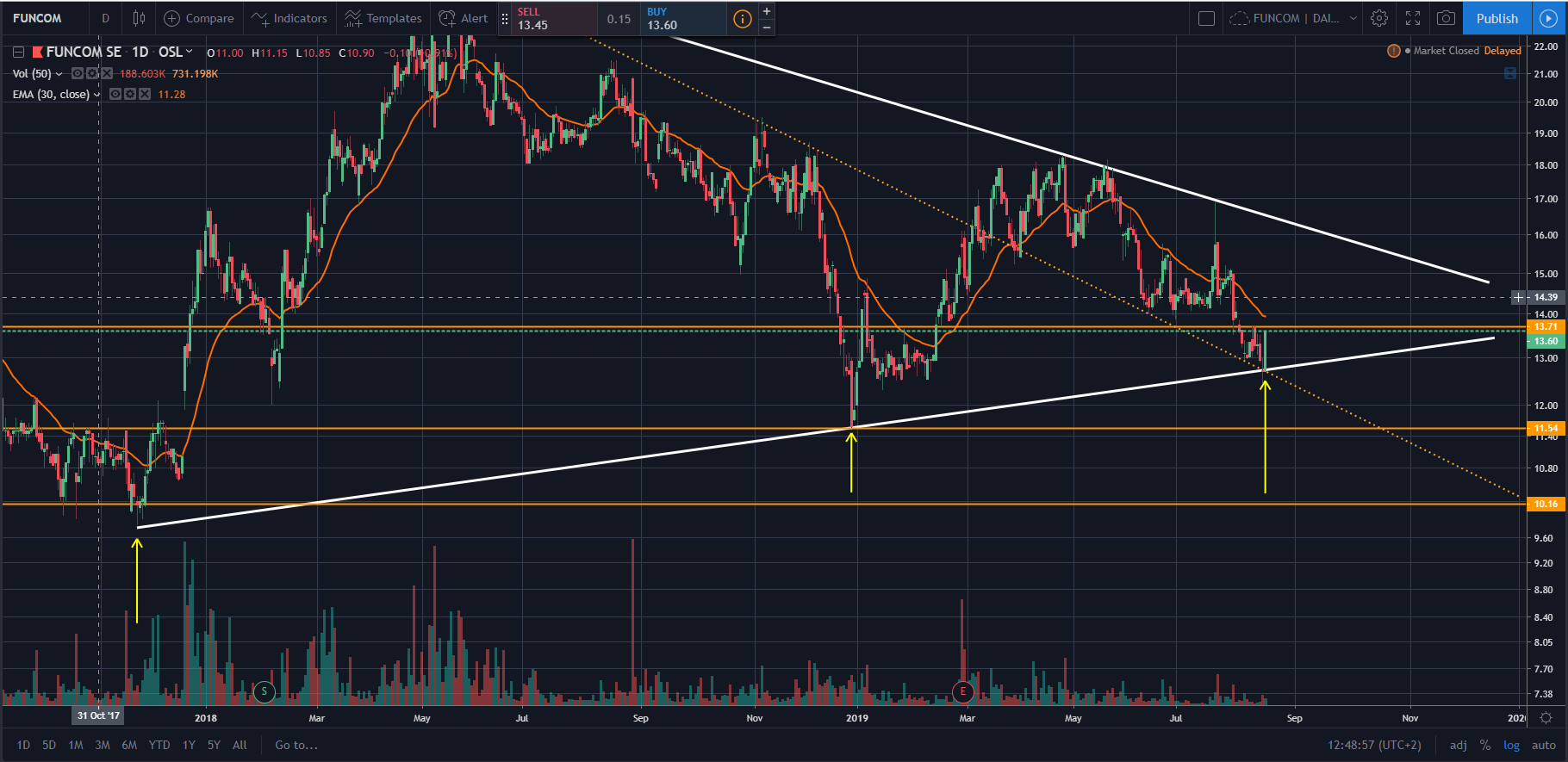Set range to 5D

coord(49,745)
